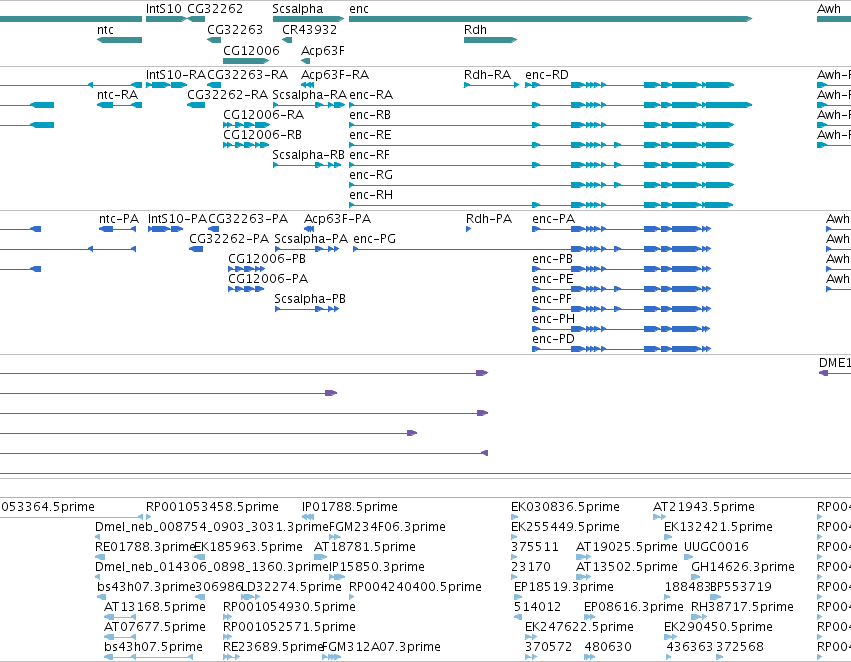The image size is (851, 662).
Task: Click the Acp63F-RA transcript label
Action: pos(335,74)
